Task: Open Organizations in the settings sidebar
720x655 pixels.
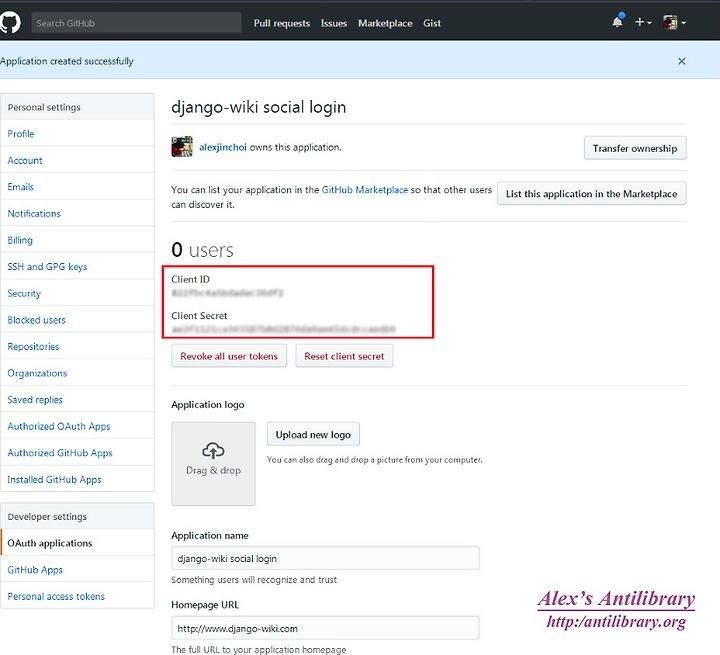Action: pos(77,373)
